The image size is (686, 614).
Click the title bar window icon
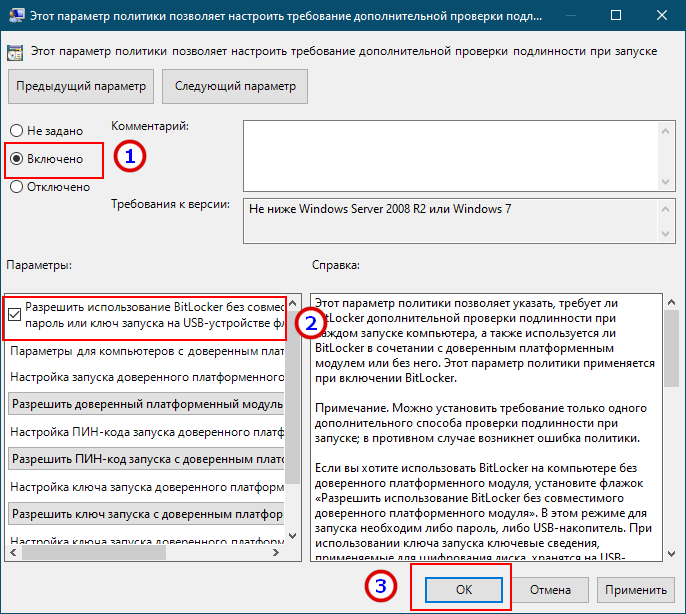click(x=16, y=15)
